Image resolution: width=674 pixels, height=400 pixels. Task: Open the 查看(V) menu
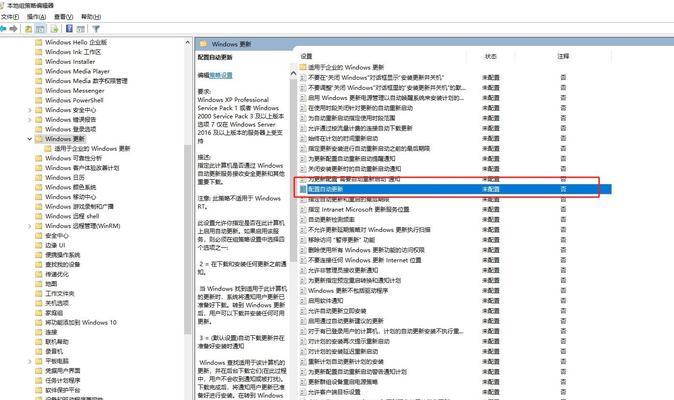(64, 17)
